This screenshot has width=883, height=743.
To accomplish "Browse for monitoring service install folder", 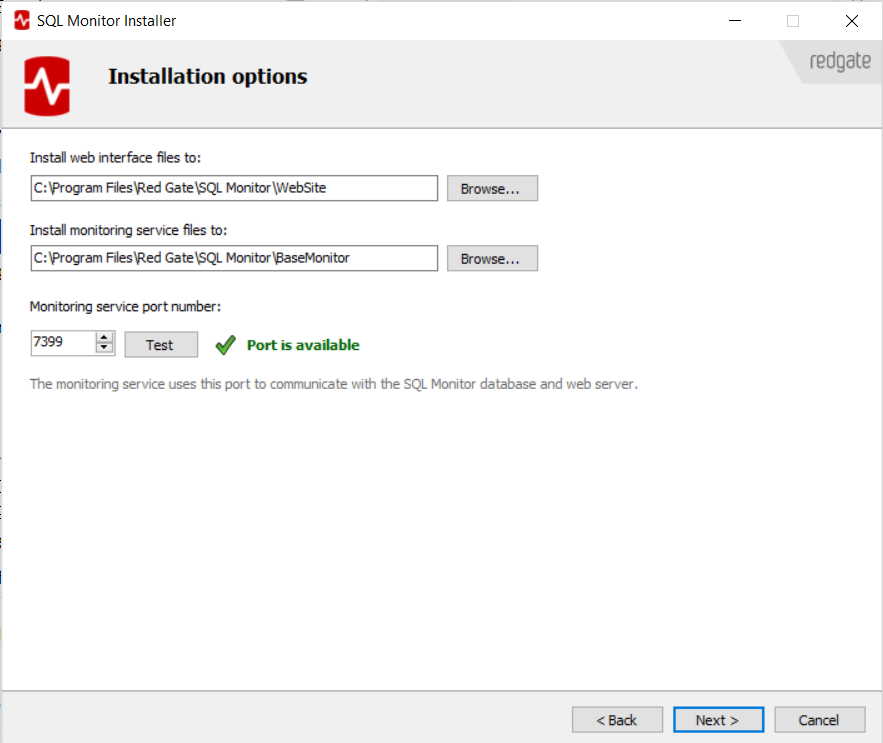I will 491,258.
